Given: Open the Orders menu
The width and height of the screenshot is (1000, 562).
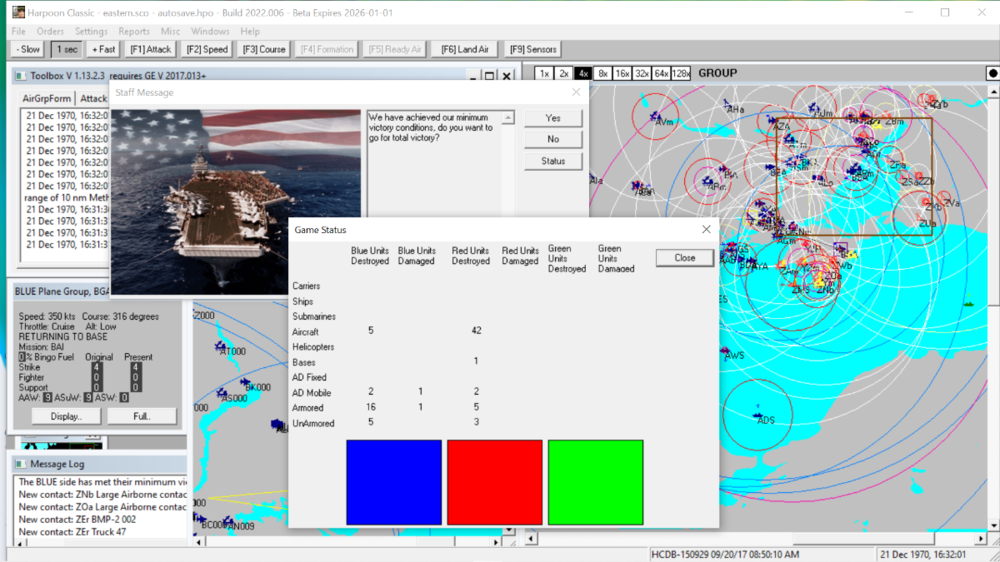Looking at the screenshot, I should (x=50, y=31).
